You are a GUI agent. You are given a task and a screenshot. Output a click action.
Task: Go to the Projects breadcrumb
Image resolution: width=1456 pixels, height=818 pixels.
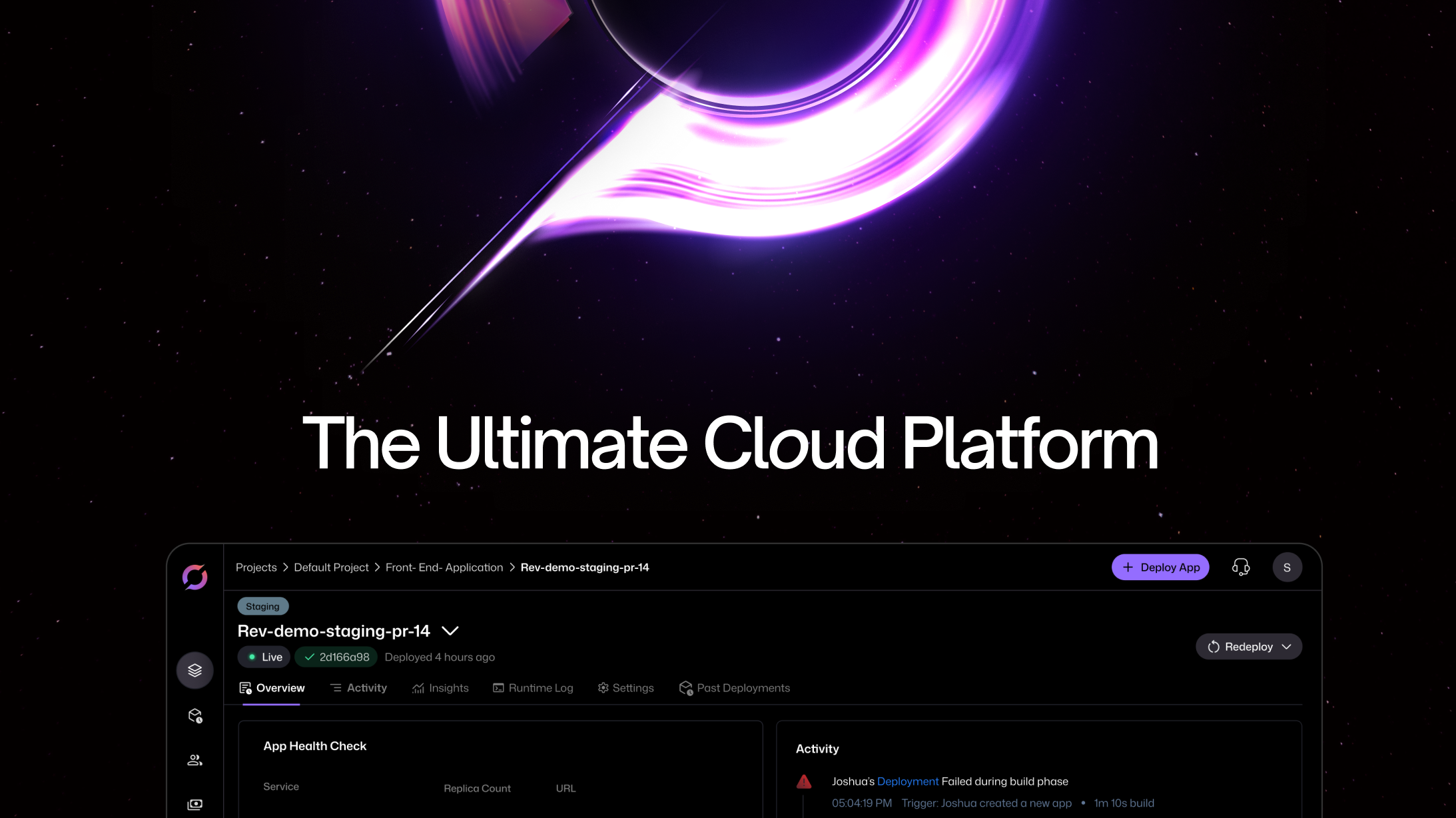256,568
